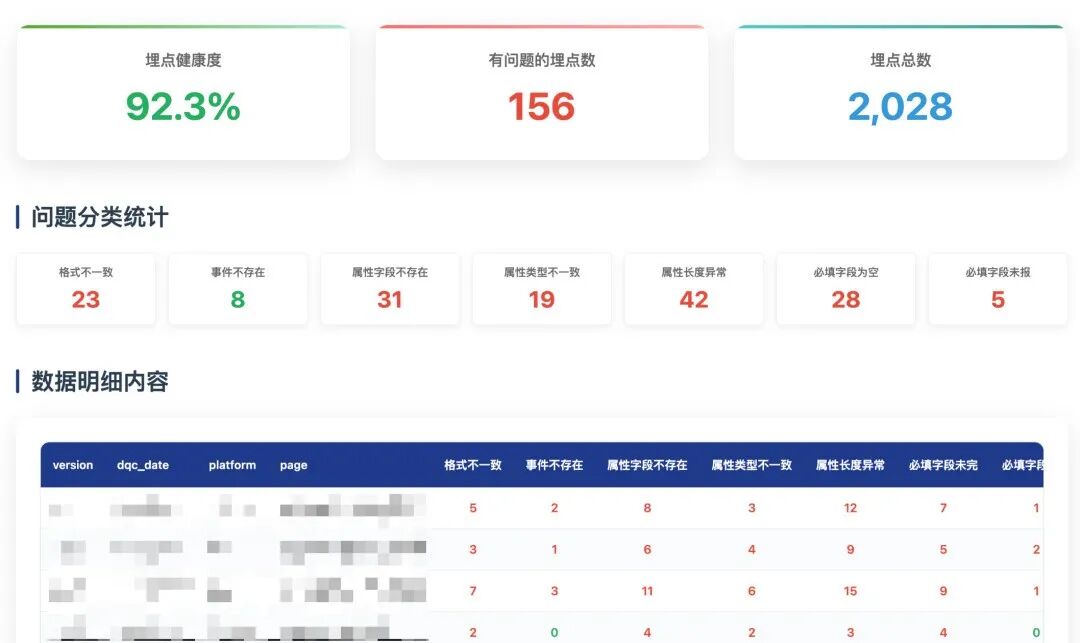Select the platform column header
This screenshot has width=1080, height=643.
click(231, 465)
